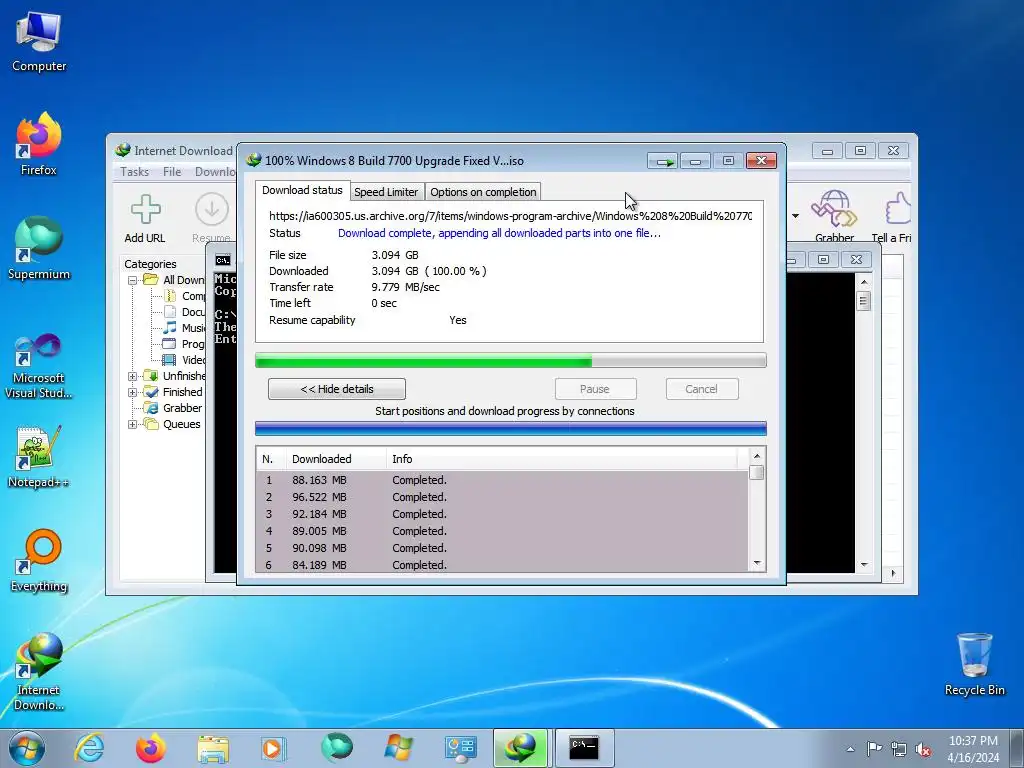Click the Info column header
This screenshot has height=768, width=1024.
pyautogui.click(x=562, y=459)
